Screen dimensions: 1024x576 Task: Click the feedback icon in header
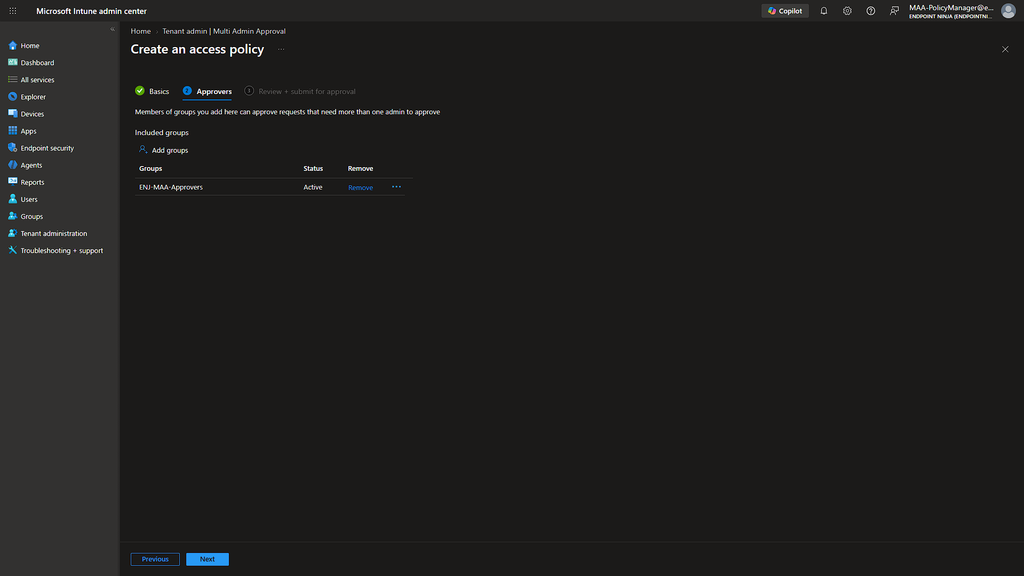point(894,11)
